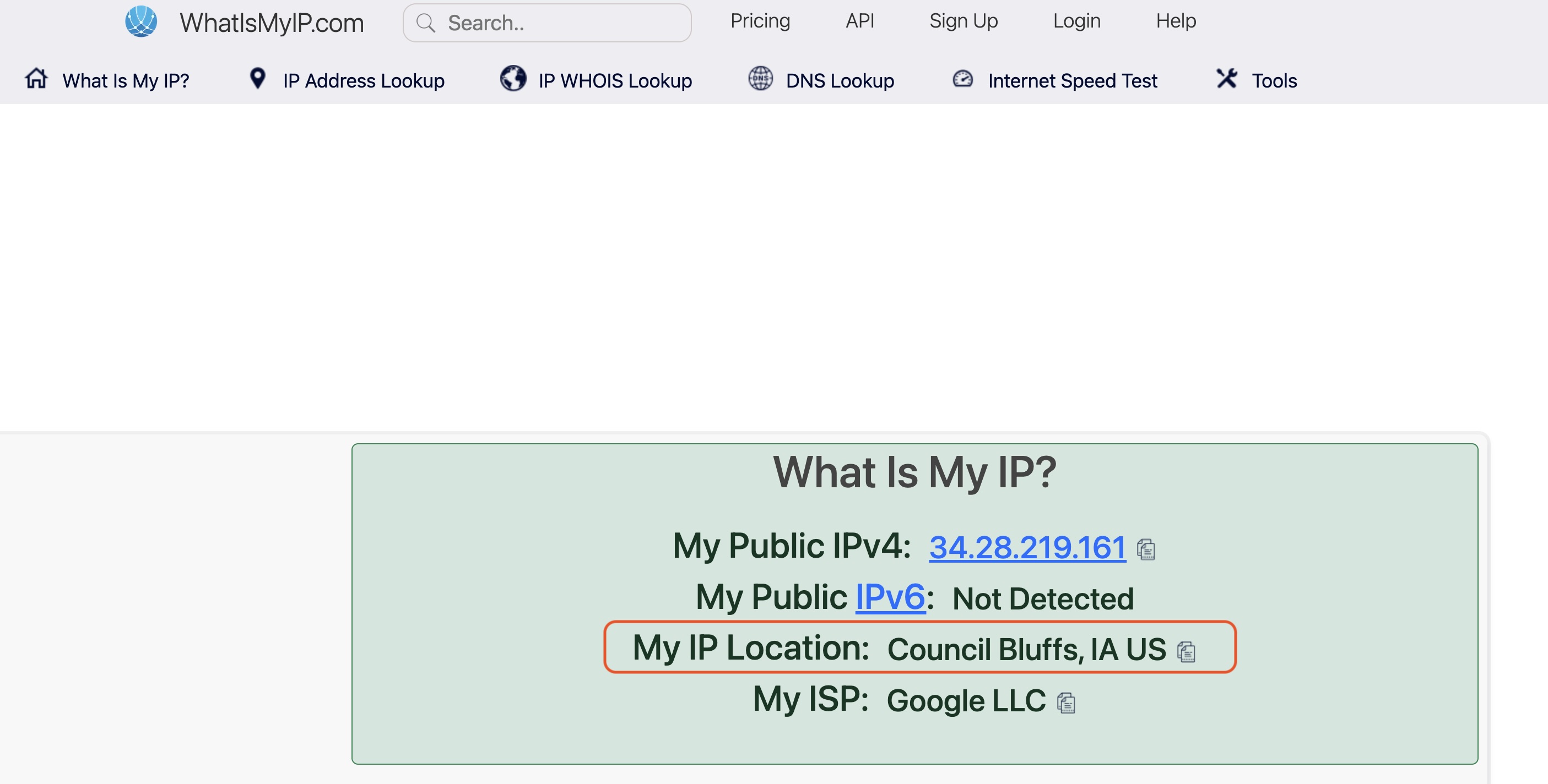Open the What Is My IP? nav item
This screenshot has height=784, width=1548.
pyautogui.click(x=126, y=80)
